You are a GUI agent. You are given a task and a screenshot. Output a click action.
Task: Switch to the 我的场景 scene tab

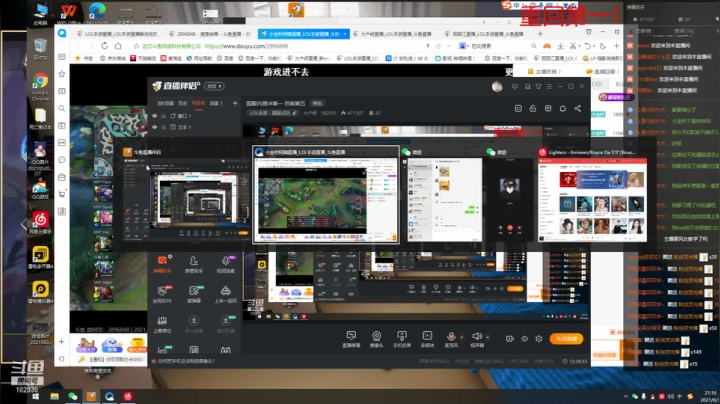(166, 103)
